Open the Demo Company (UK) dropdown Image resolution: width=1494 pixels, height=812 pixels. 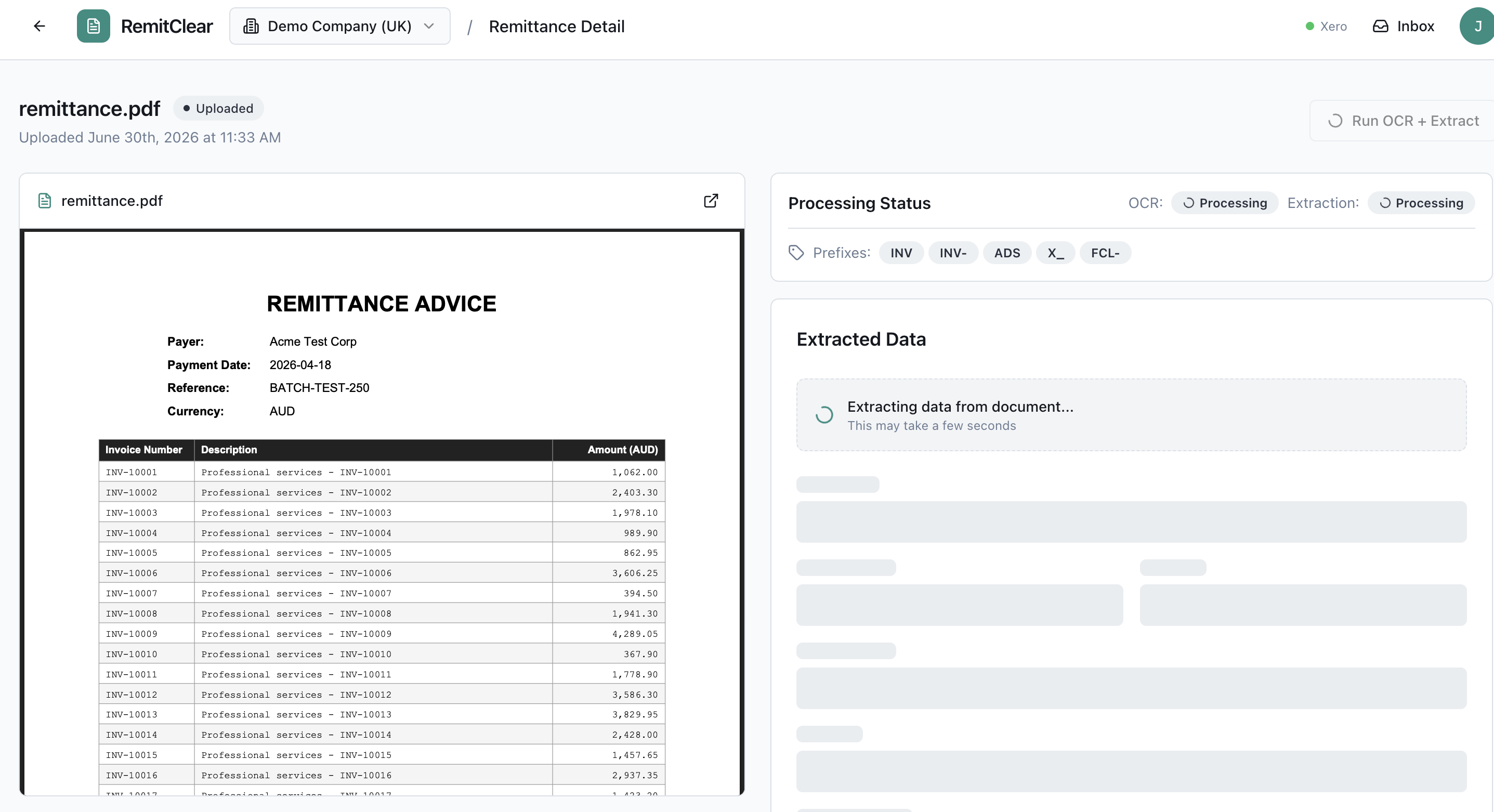pyautogui.click(x=340, y=26)
